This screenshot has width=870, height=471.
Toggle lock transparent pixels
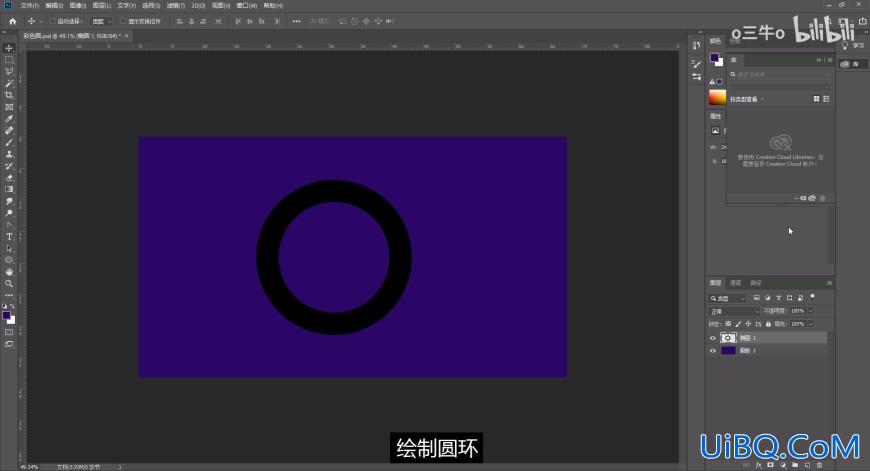[728, 324]
